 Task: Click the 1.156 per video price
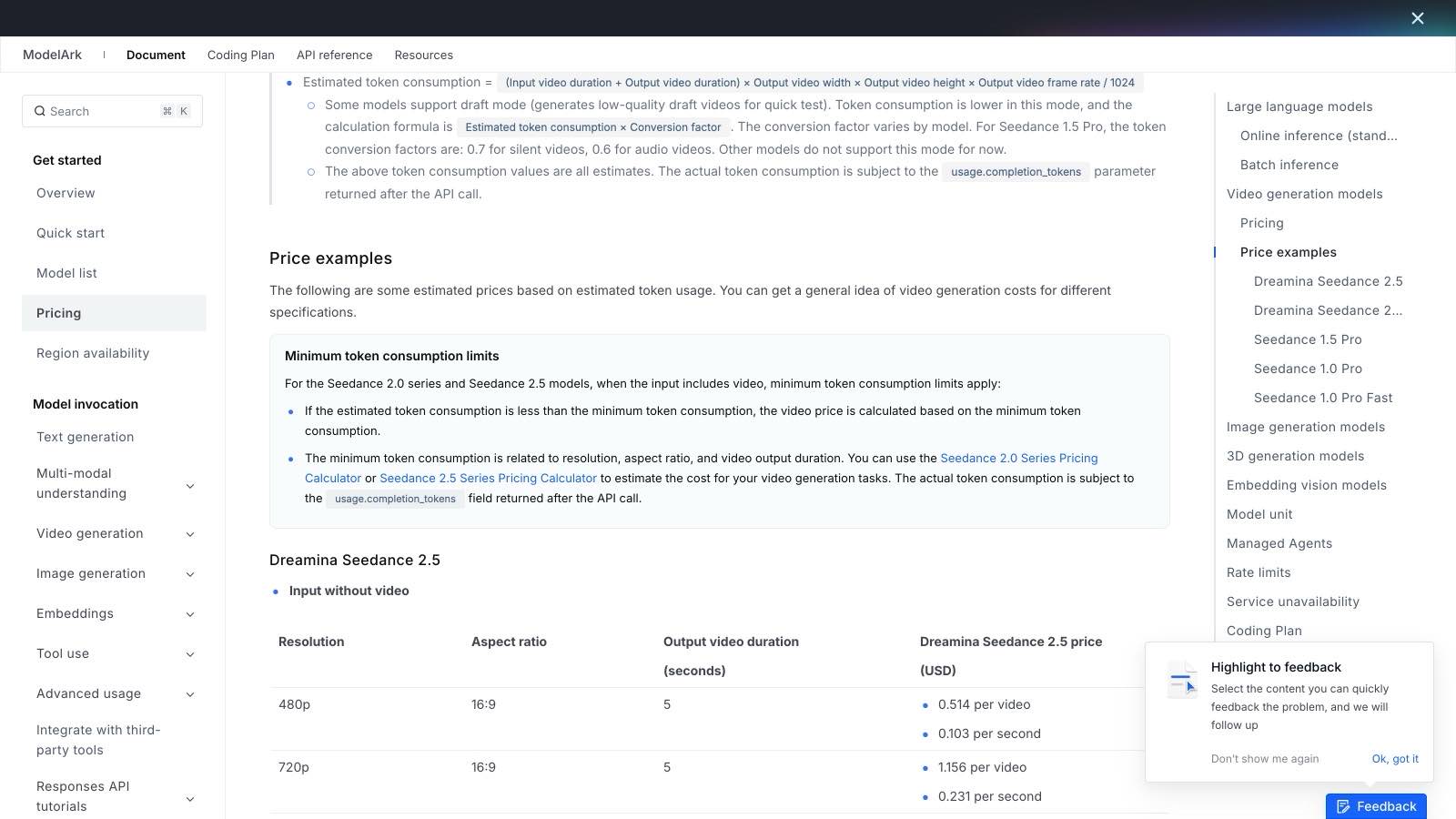(982, 767)
